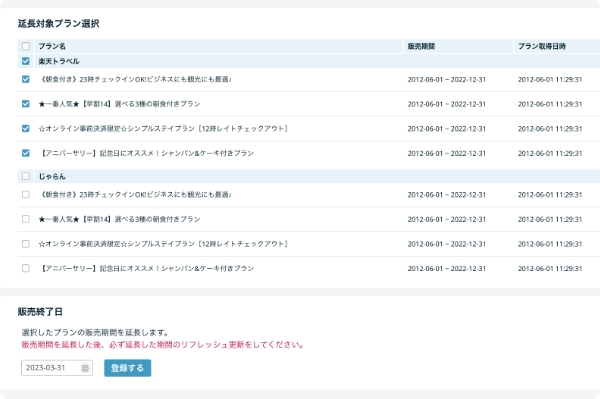The image size is (600, 399).
Task: Click the 楽天トラベル group label
Action: tap(59, 61)
